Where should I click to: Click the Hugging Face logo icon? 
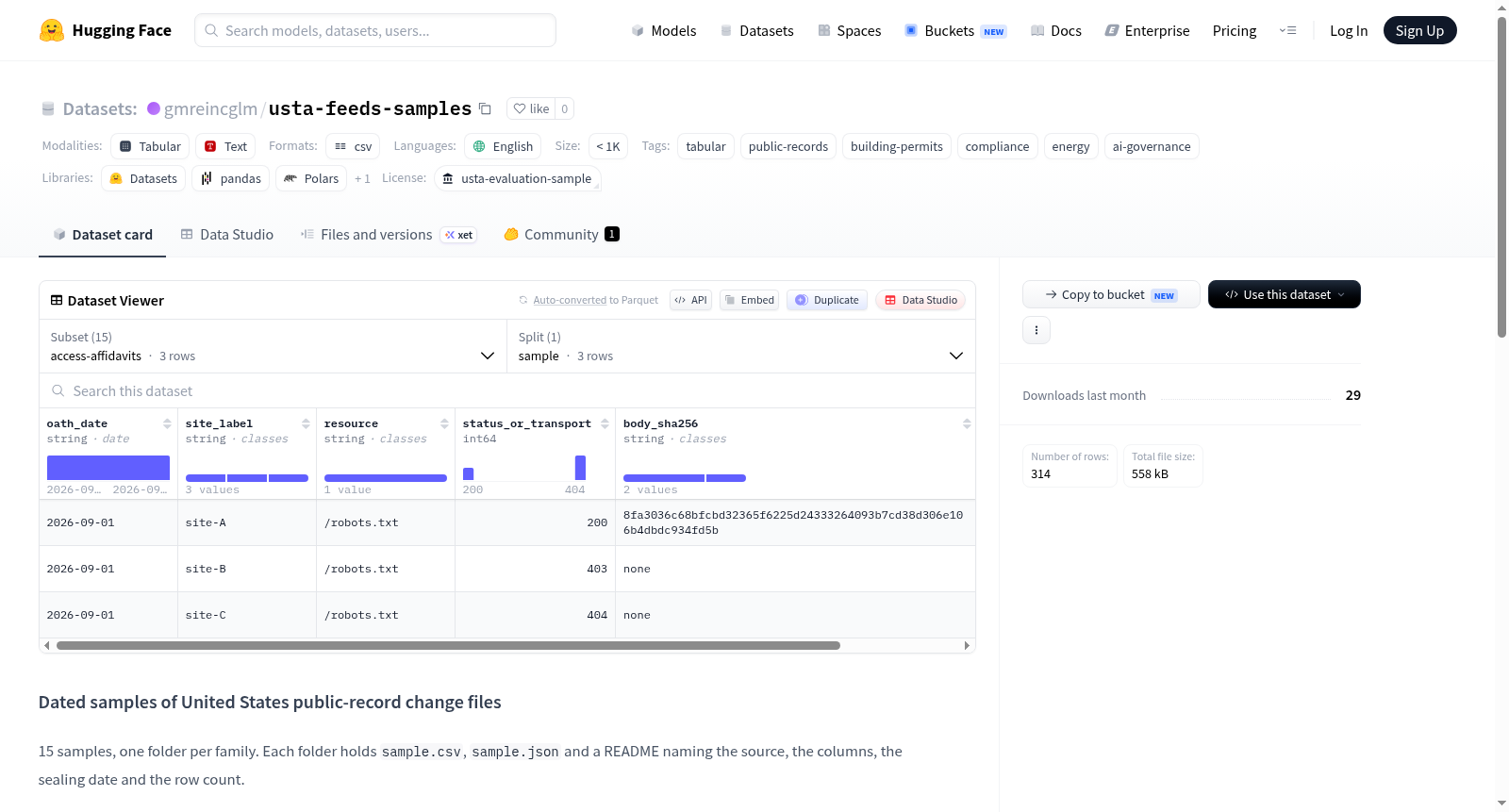click(x=52, y=30)
